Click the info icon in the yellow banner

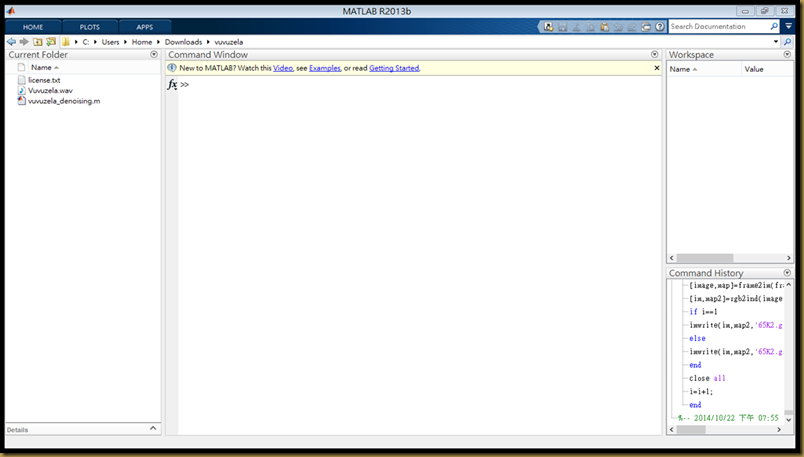(x=172, y=68)
